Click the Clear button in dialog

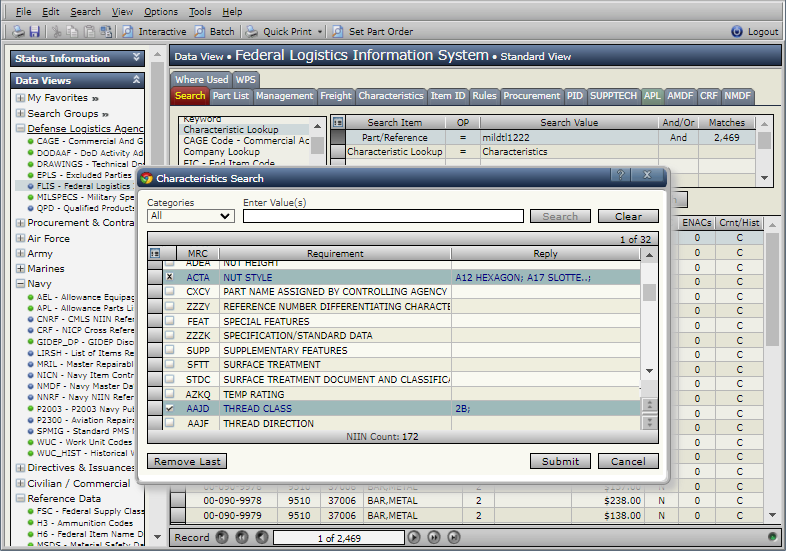628,216
